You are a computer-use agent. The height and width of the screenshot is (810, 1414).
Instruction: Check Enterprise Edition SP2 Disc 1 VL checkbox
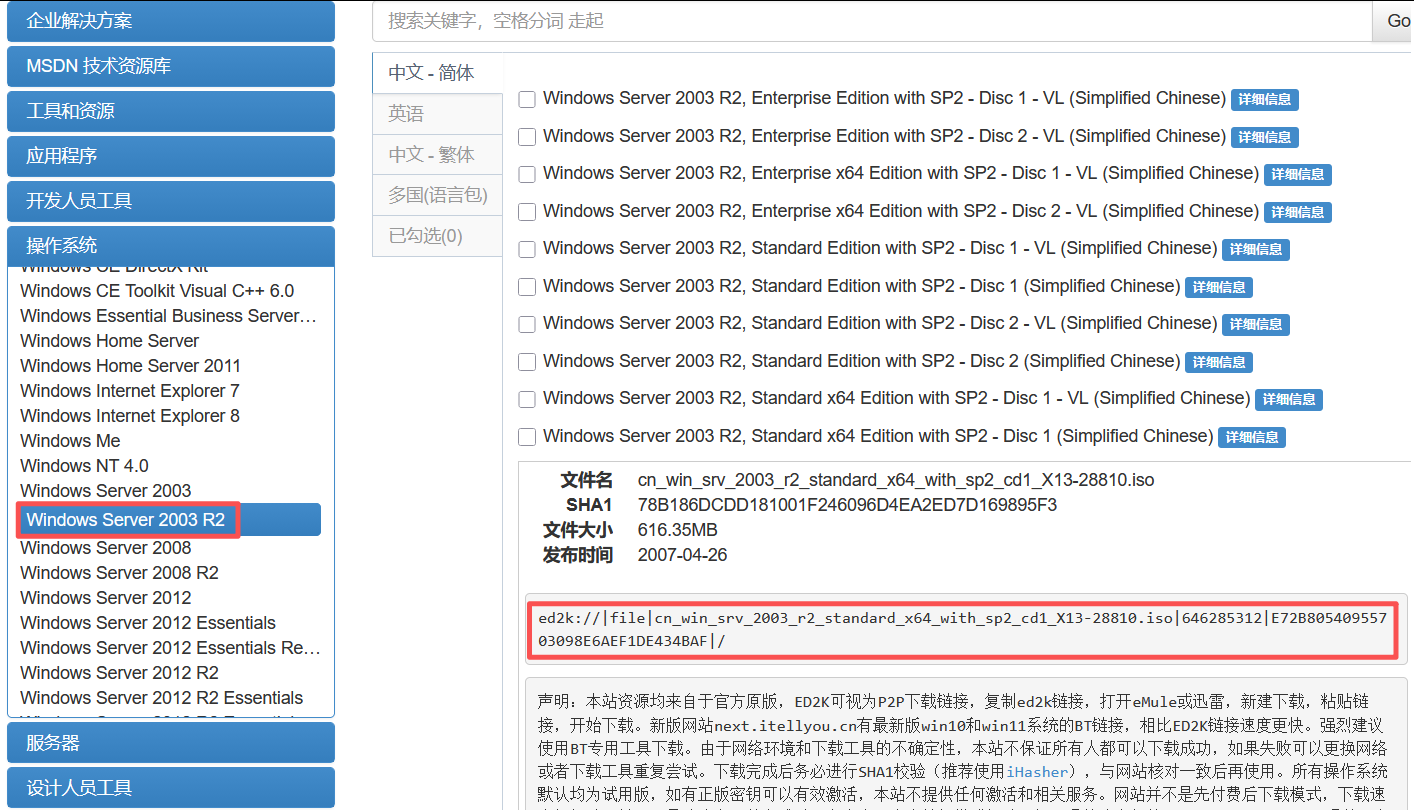coord(527,99)
